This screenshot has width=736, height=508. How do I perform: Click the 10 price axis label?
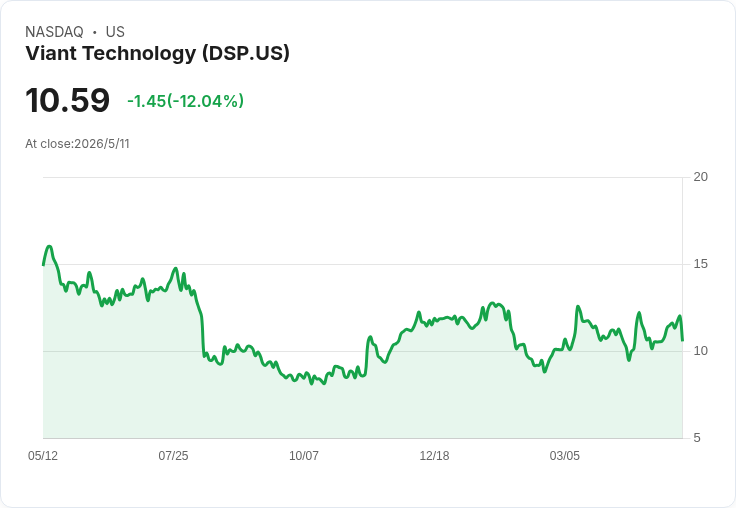coord(700,351)
